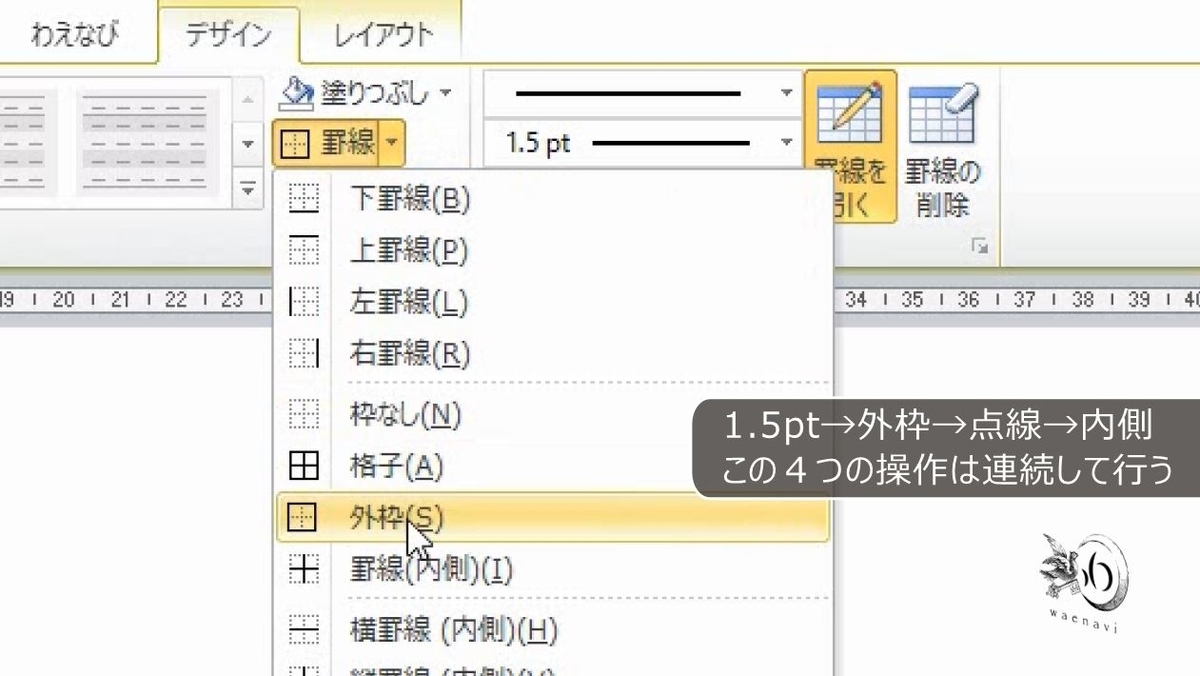
Task: Select the Draw Table pencil tool
Action: click(x=850, y=146)
